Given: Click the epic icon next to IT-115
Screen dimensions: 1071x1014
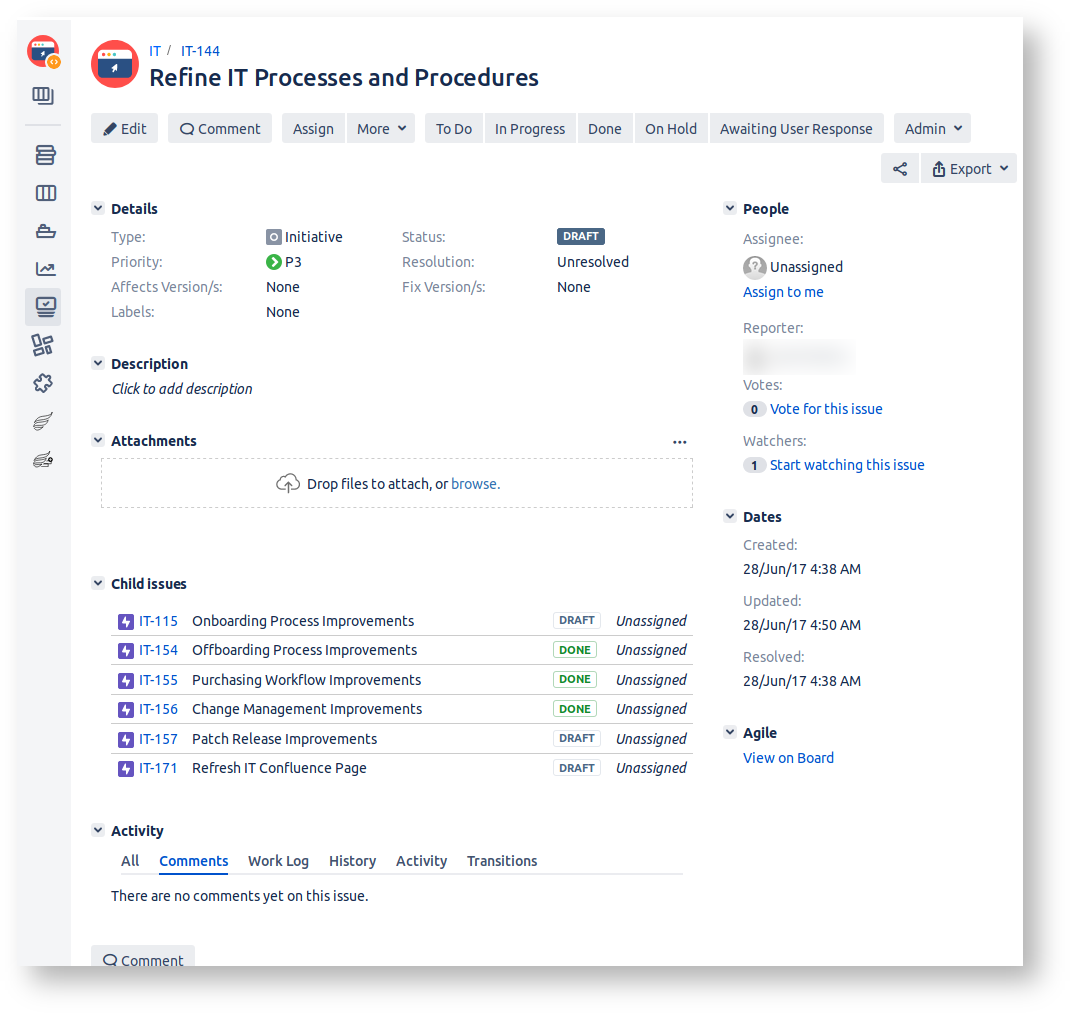Looking at the screenshot, I should pos(126,621).
